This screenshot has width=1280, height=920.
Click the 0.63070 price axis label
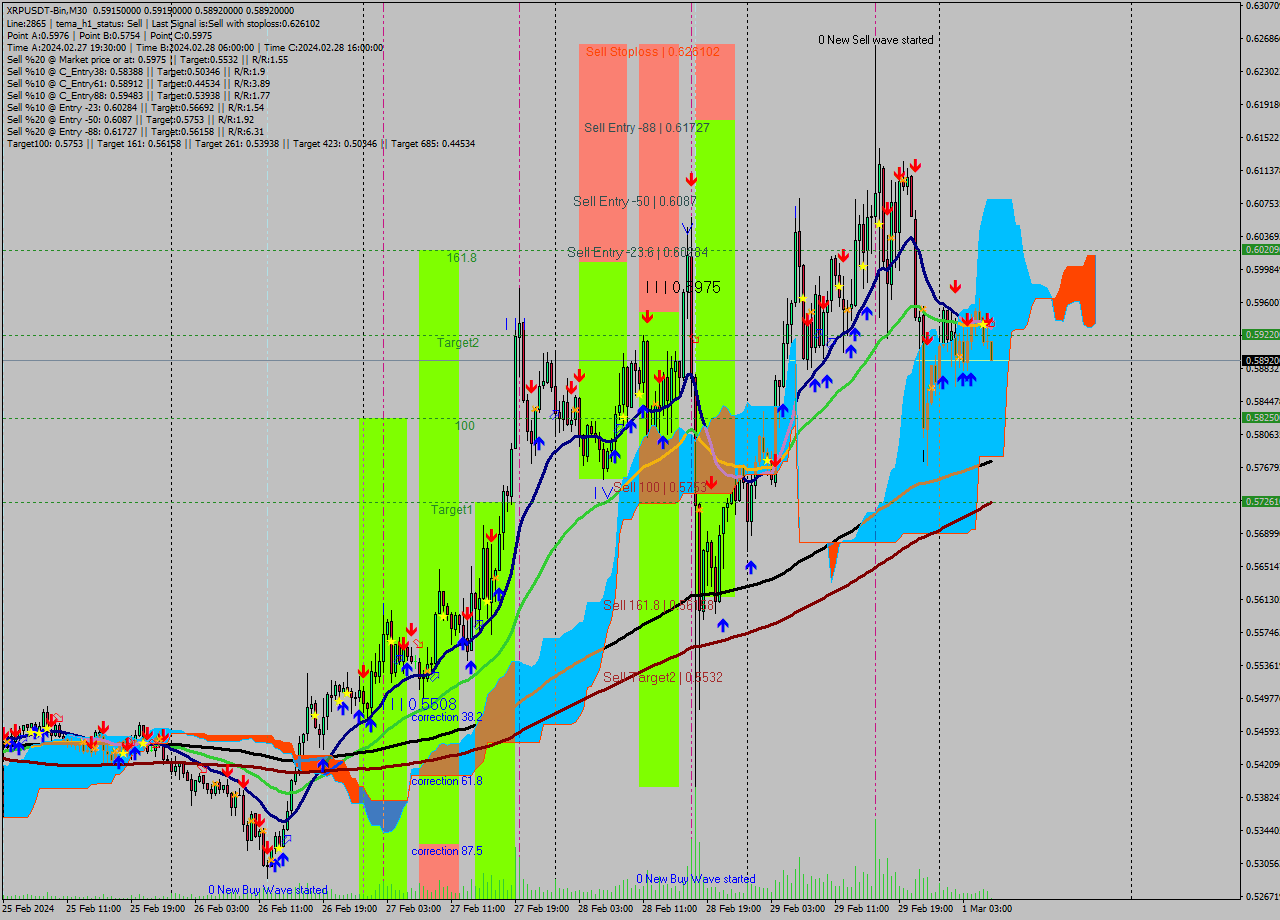[x=1262, y=6]
